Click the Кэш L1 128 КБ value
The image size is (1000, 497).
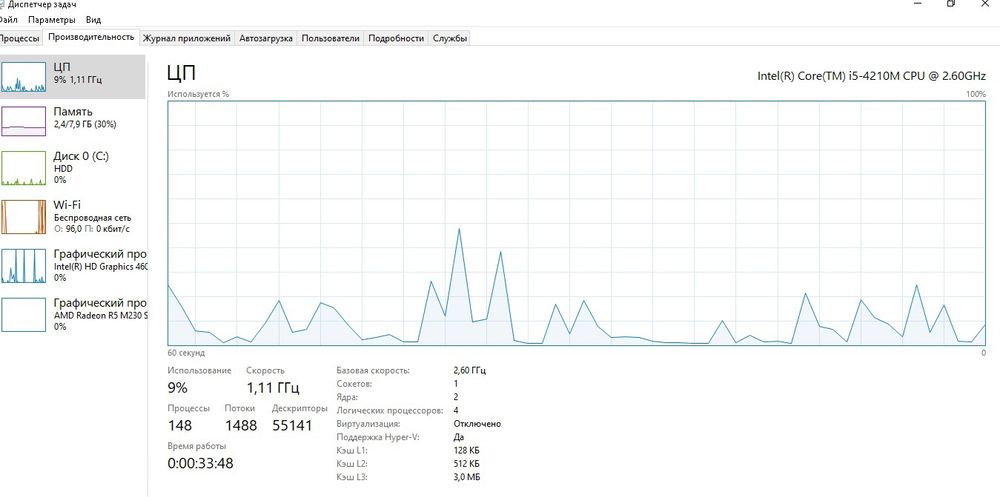pyautogui.click(x=466, y=450)
